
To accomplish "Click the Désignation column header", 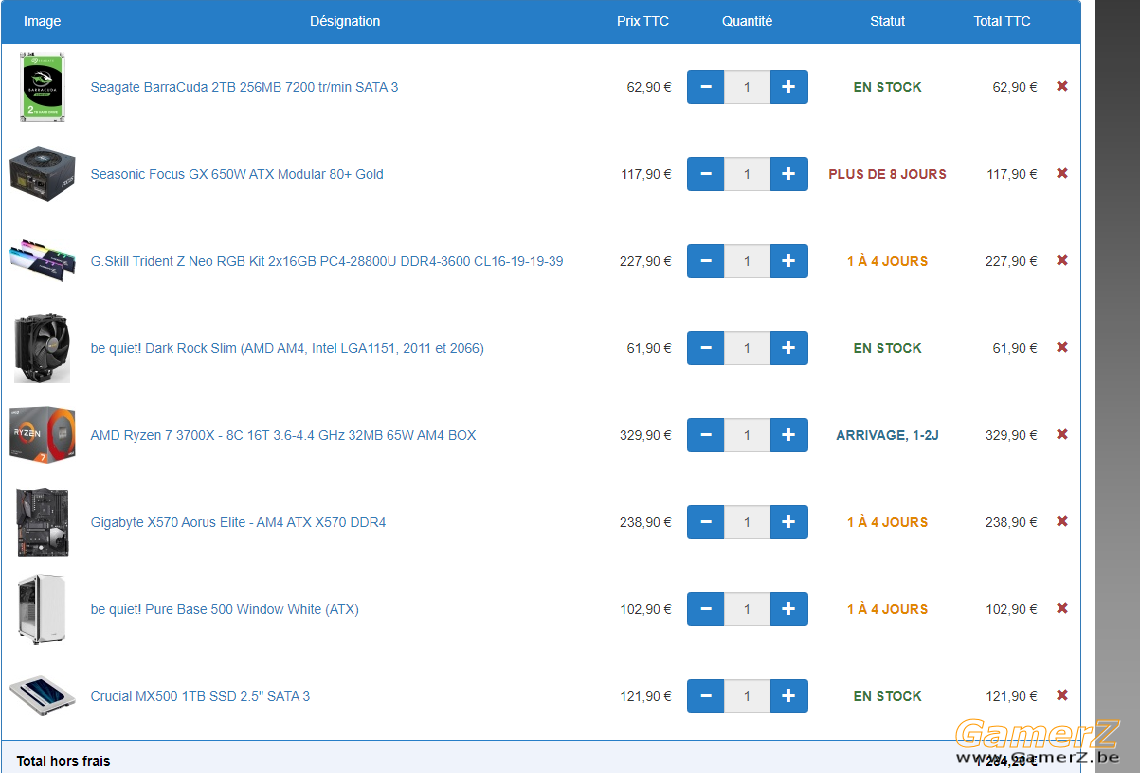I will coord(345,21).
